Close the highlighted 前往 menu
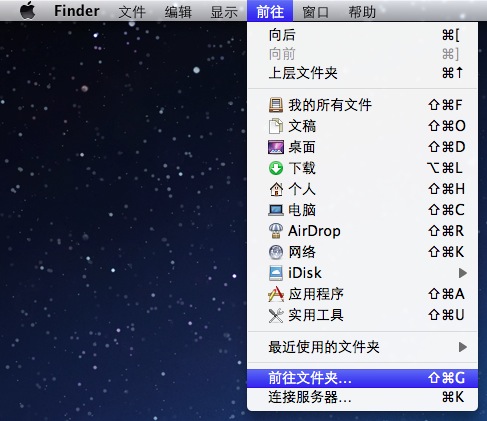The image size is (487, 421). pos(270,11)
